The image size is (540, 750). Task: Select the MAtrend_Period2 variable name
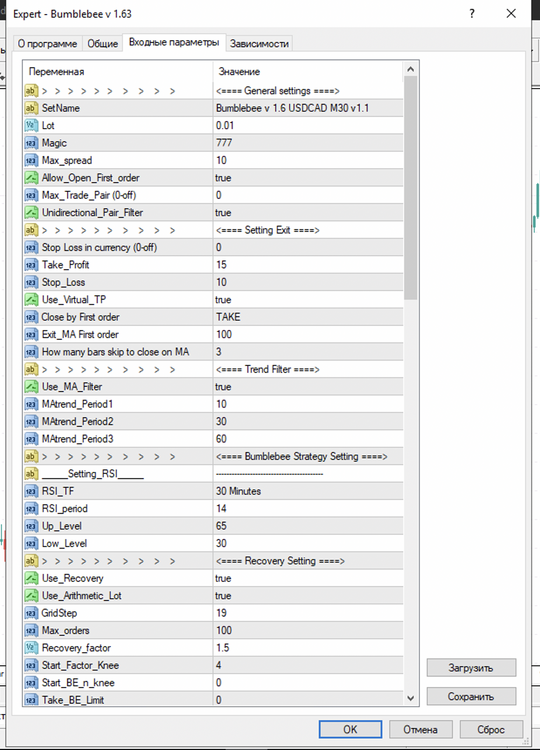[x=77, y=421]
